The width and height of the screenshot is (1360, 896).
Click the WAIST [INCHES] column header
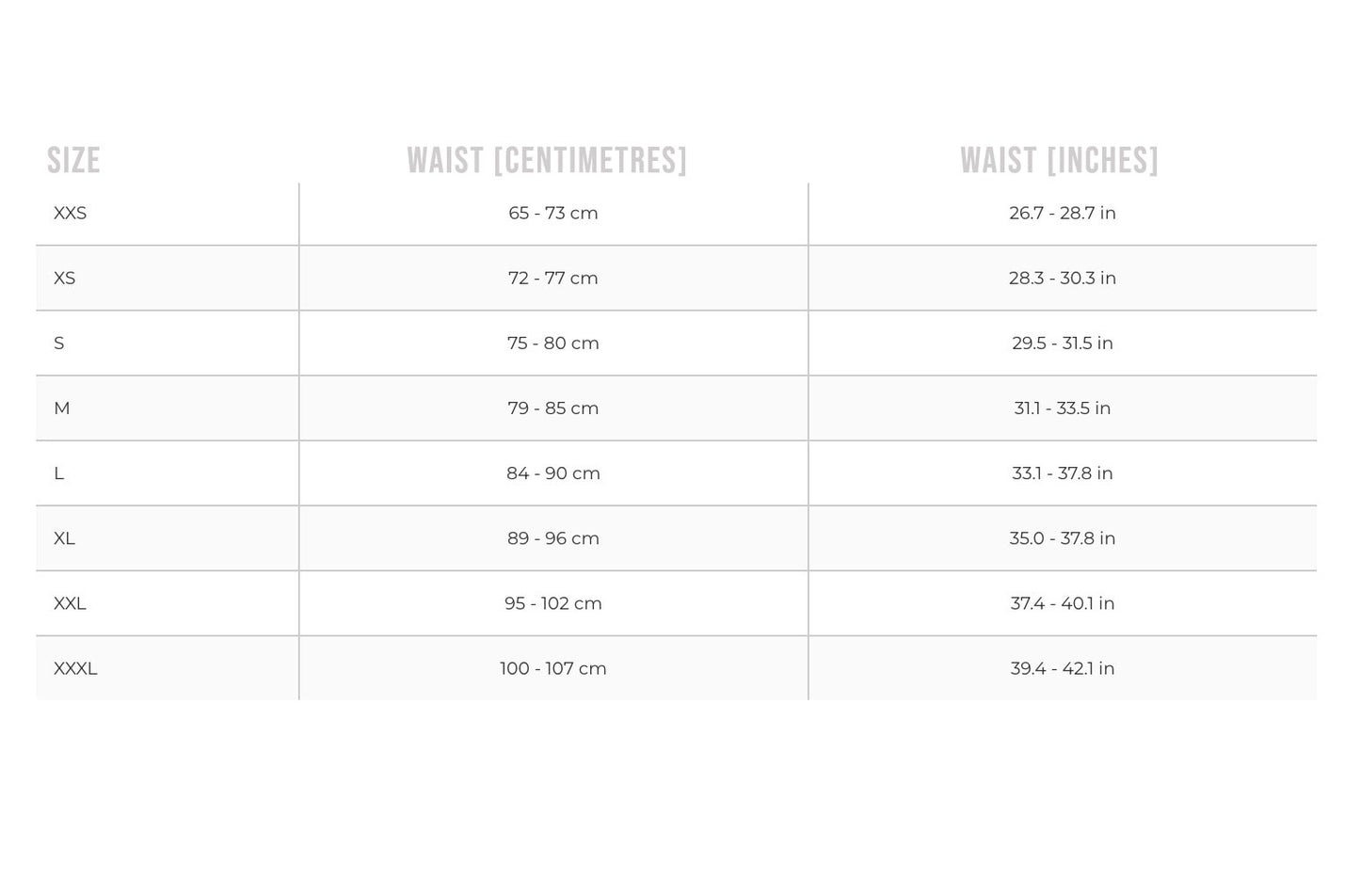click(x=1059, y=160)
